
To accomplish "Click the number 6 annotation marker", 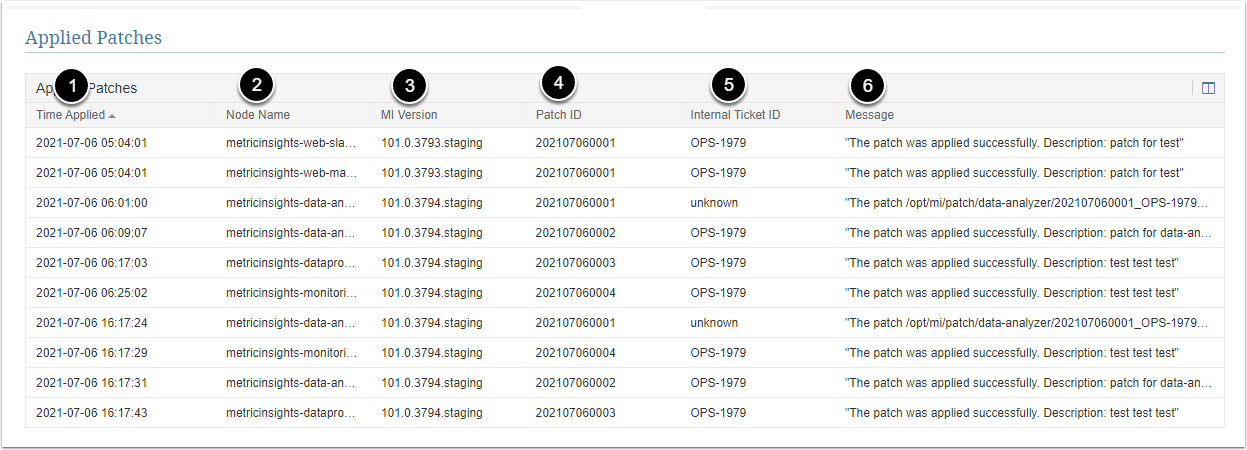I will click(x=868, y=86).
